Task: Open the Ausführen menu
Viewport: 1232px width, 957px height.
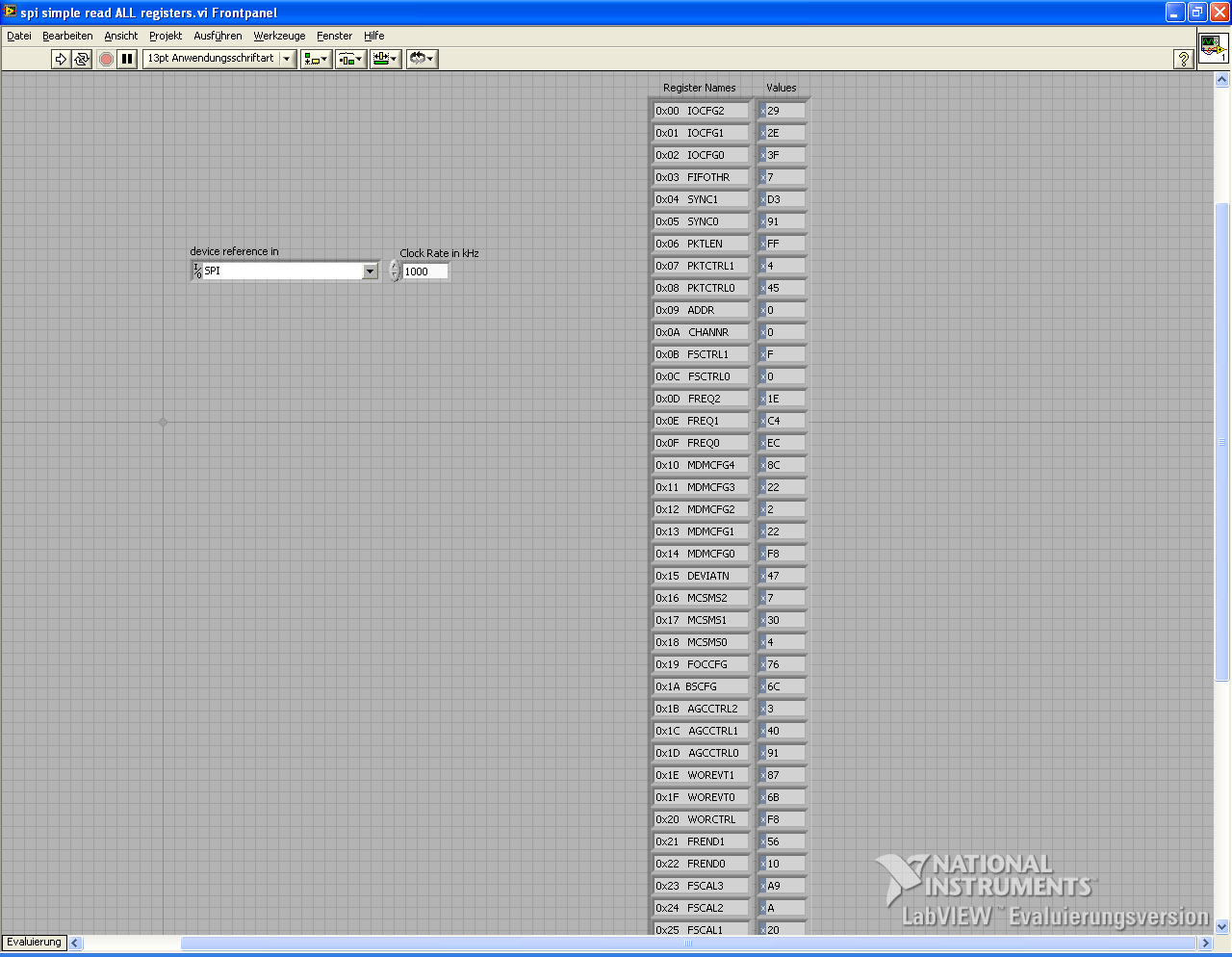Action: tap(218, 36)
